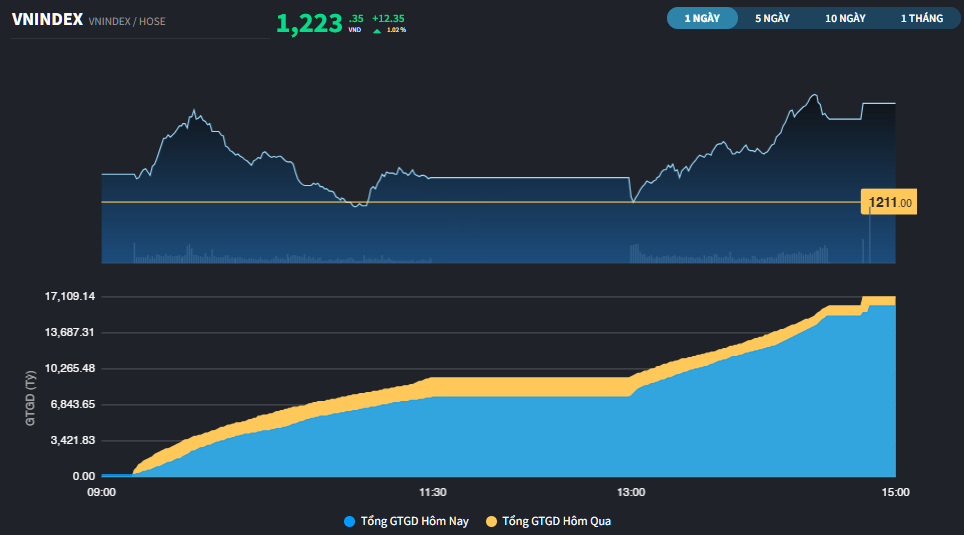This screenshot has width=964, height=535.
Task: Switch to the 1 THÁNG timeframe
Action: tap(922, 18)
